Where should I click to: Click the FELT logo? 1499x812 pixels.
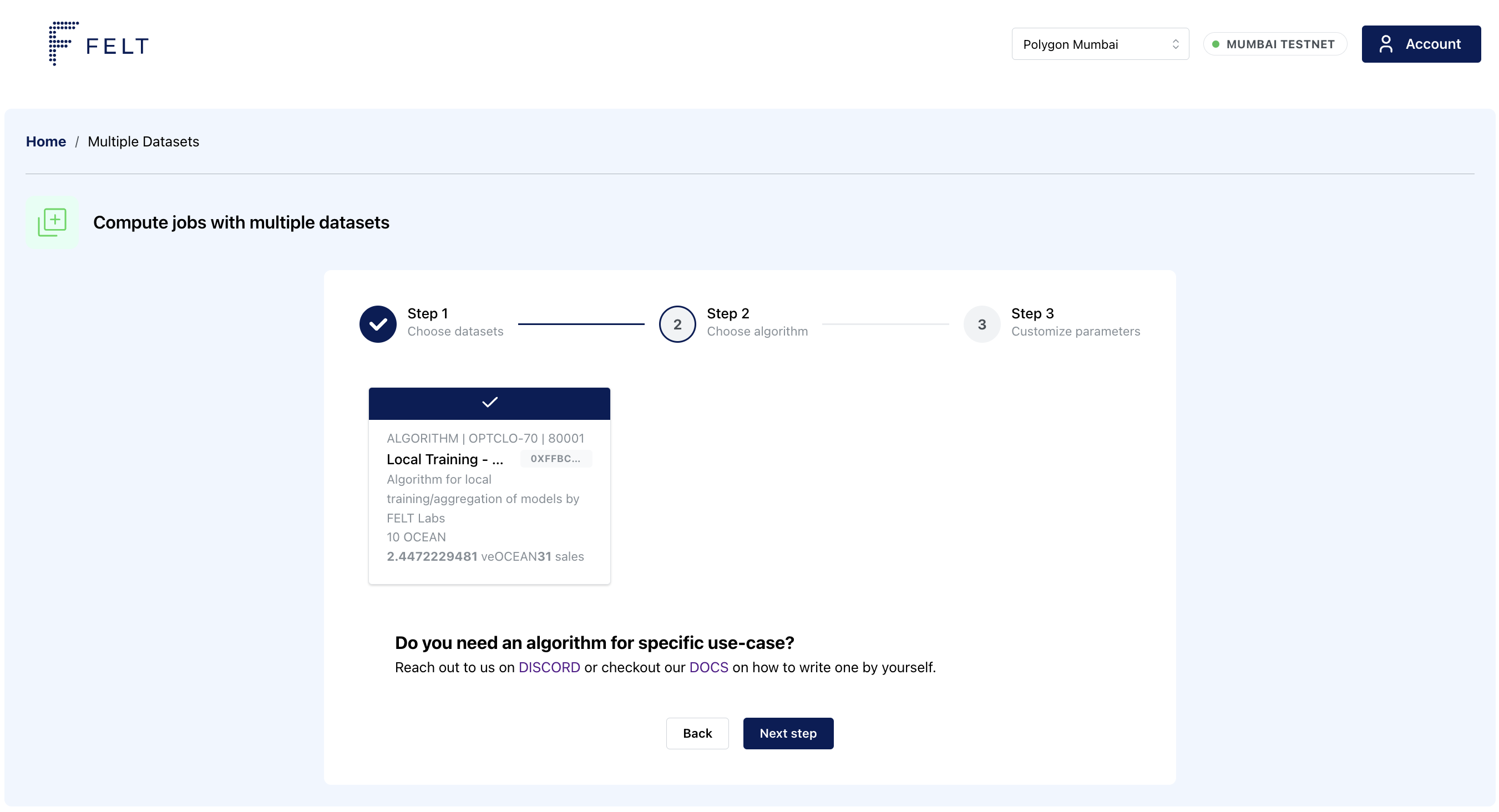coord(99,44)
